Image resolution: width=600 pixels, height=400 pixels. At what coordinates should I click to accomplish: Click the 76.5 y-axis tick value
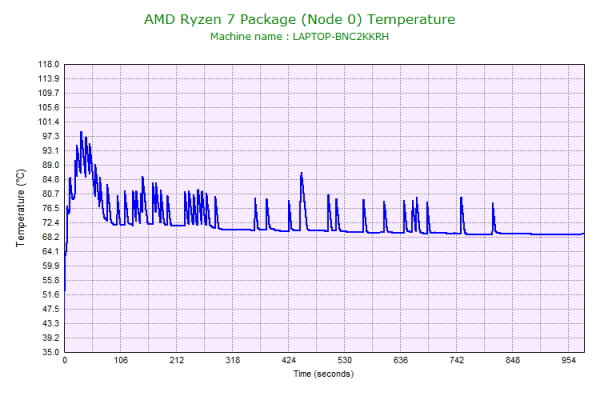click(x=51, y=208)
